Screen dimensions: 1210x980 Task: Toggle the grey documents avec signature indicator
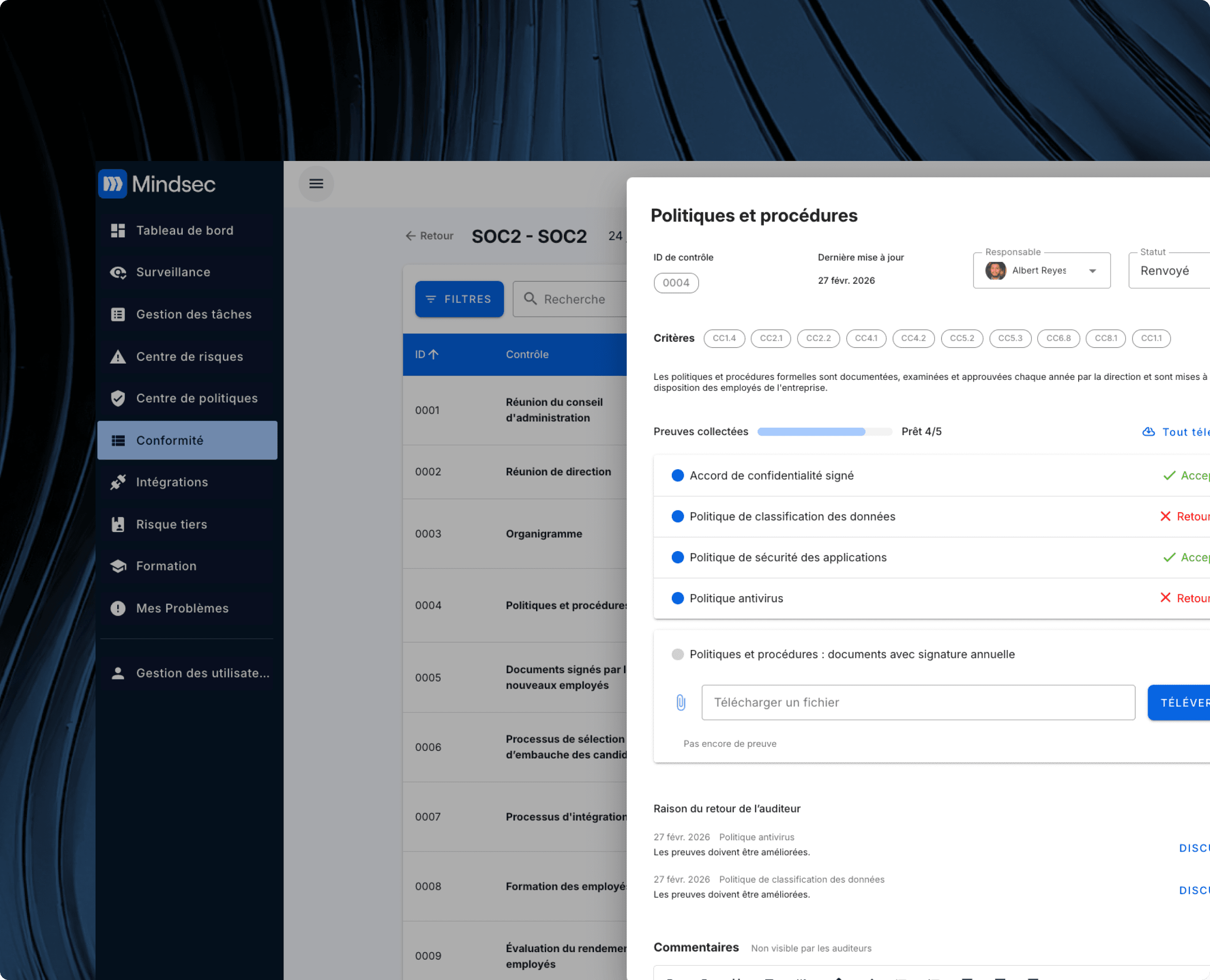[678, 654]
